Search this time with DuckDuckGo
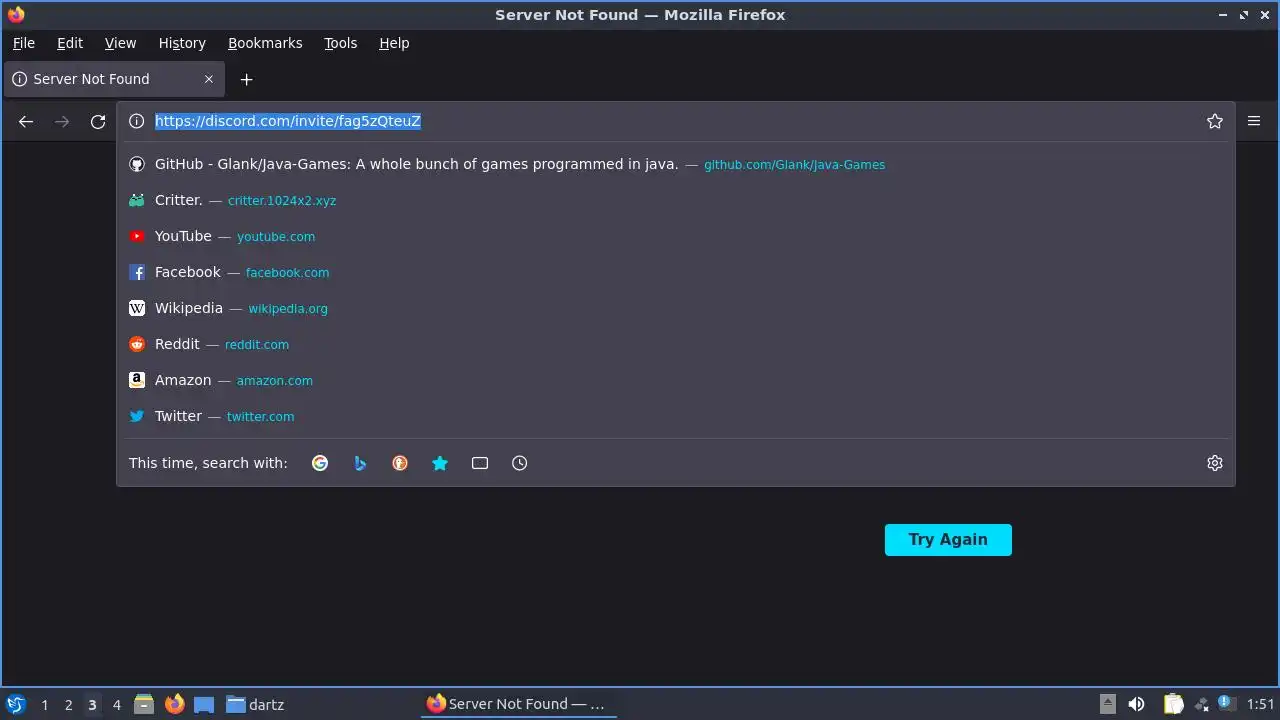The width and height of the screenshot is (1280, 720). point(400,463)
